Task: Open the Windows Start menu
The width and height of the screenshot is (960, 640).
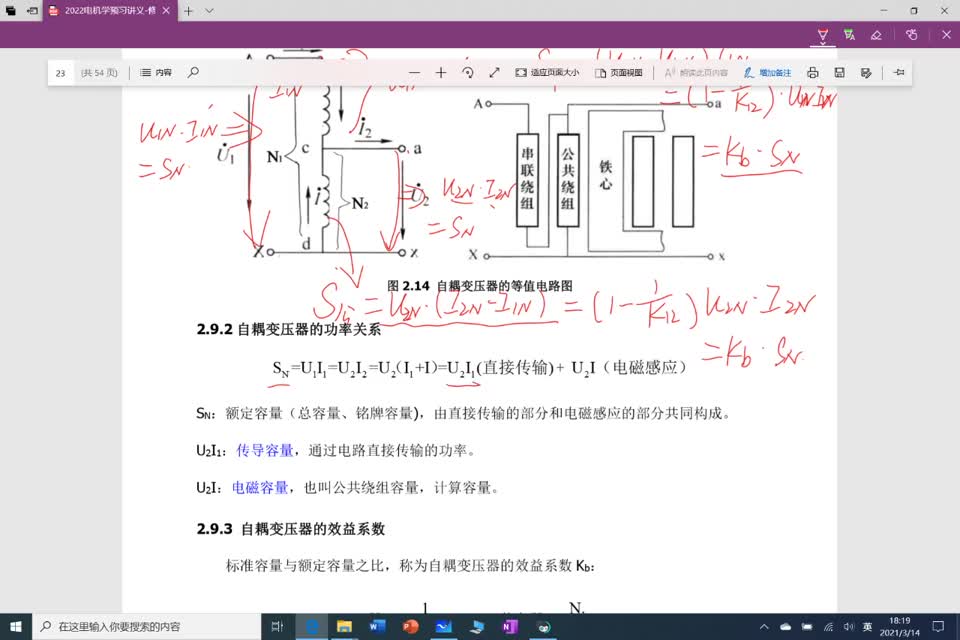Action: [x=16, y=627]
